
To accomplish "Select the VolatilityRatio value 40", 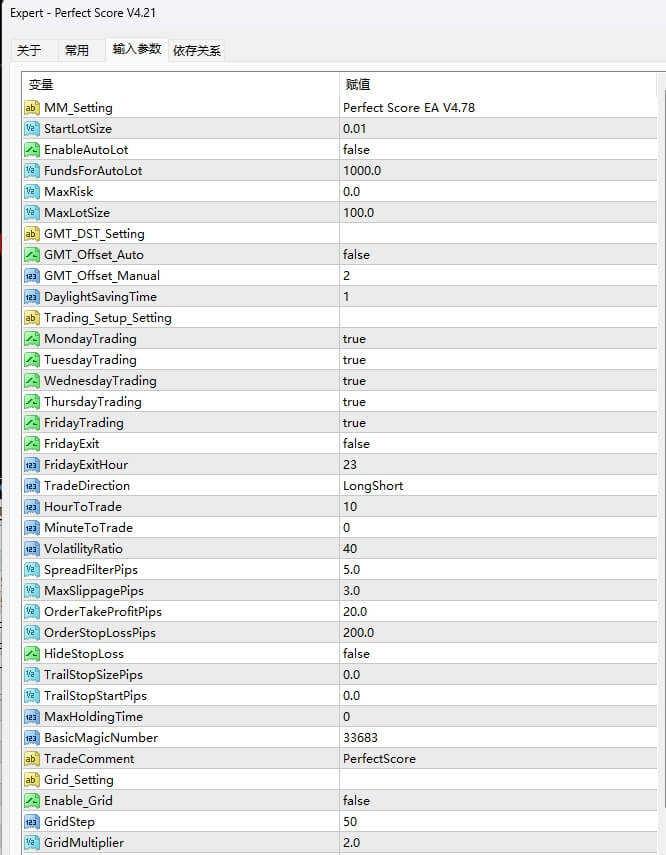I will point(350,549).
